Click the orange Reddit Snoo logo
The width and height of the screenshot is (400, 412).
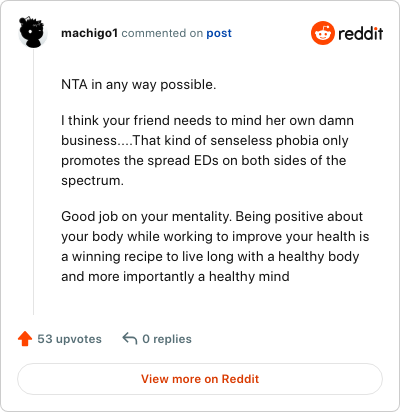point(323,33)
